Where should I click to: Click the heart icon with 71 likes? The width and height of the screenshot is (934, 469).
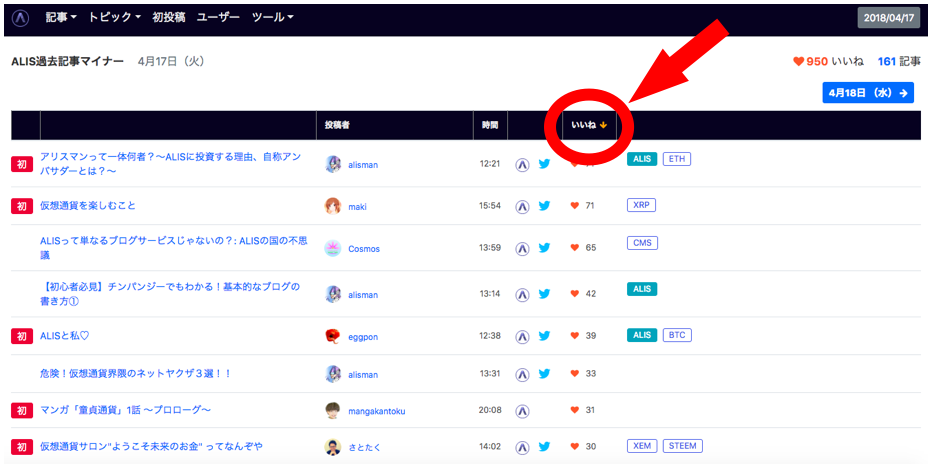tap(575, 206)
